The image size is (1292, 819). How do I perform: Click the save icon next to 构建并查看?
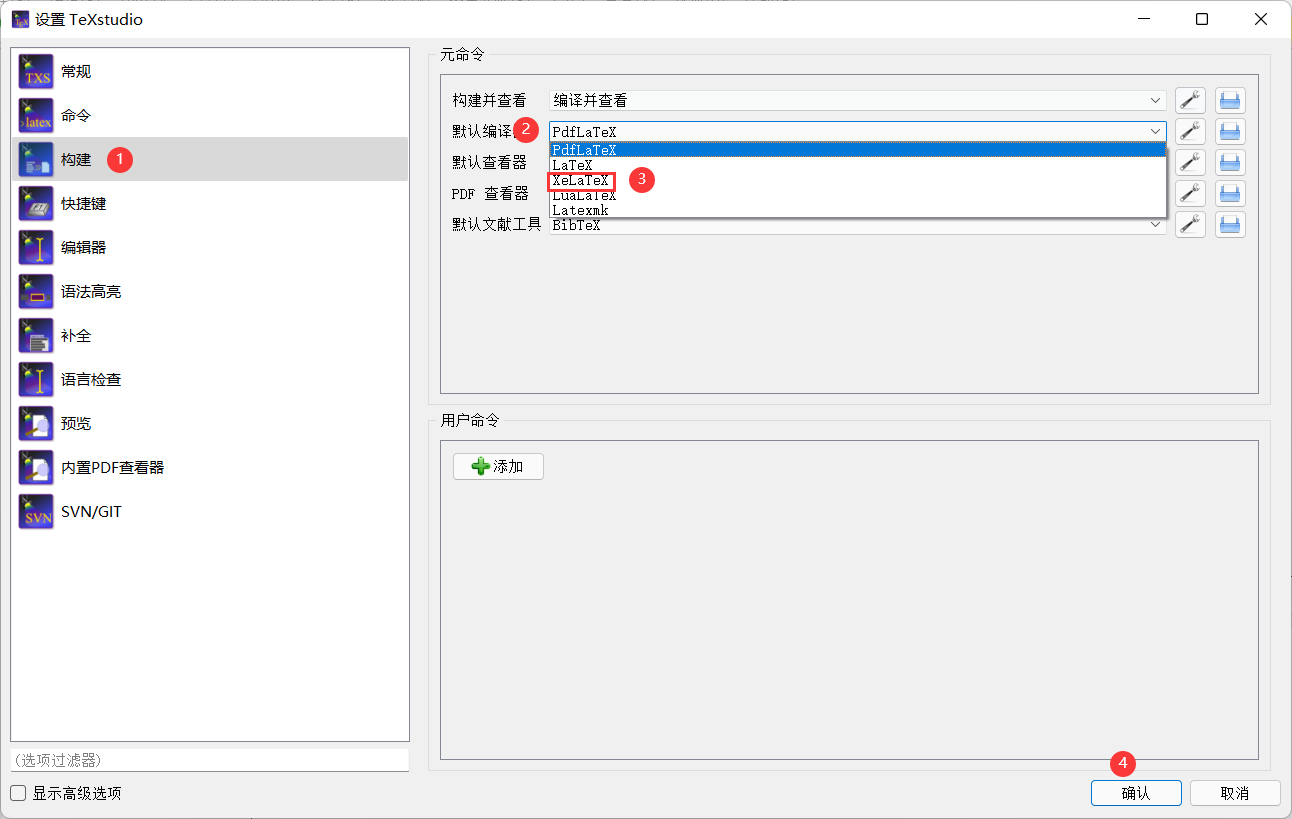[1229, 100]
